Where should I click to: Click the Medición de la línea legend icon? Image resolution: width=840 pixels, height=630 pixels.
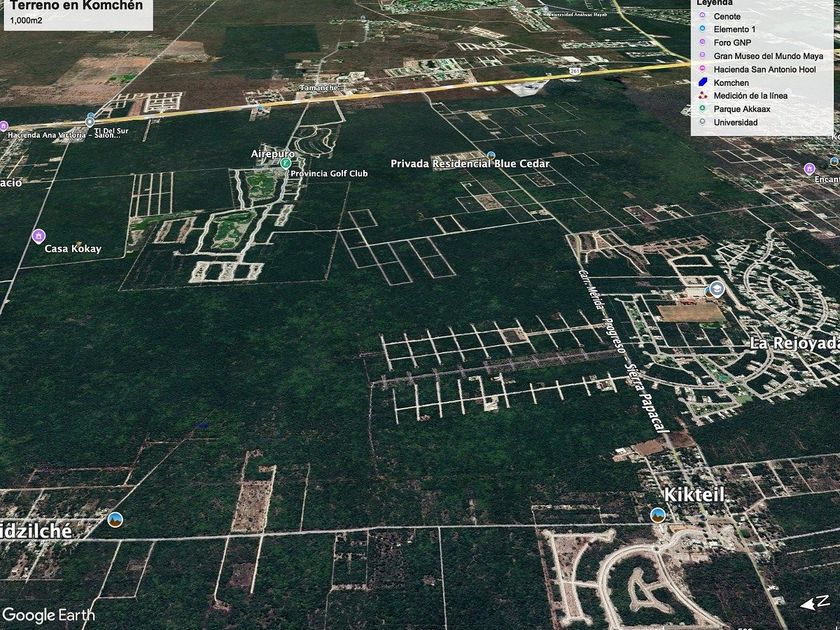click(703, 95)
